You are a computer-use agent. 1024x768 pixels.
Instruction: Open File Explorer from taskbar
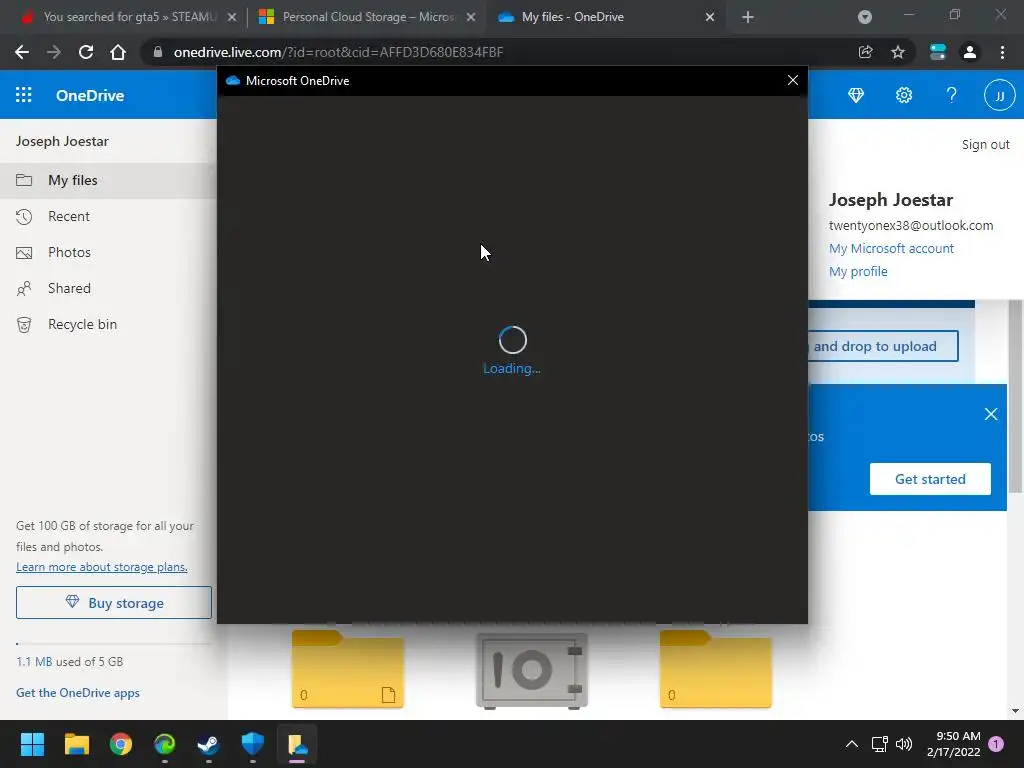pyautogui.click(x=76, y=744)
